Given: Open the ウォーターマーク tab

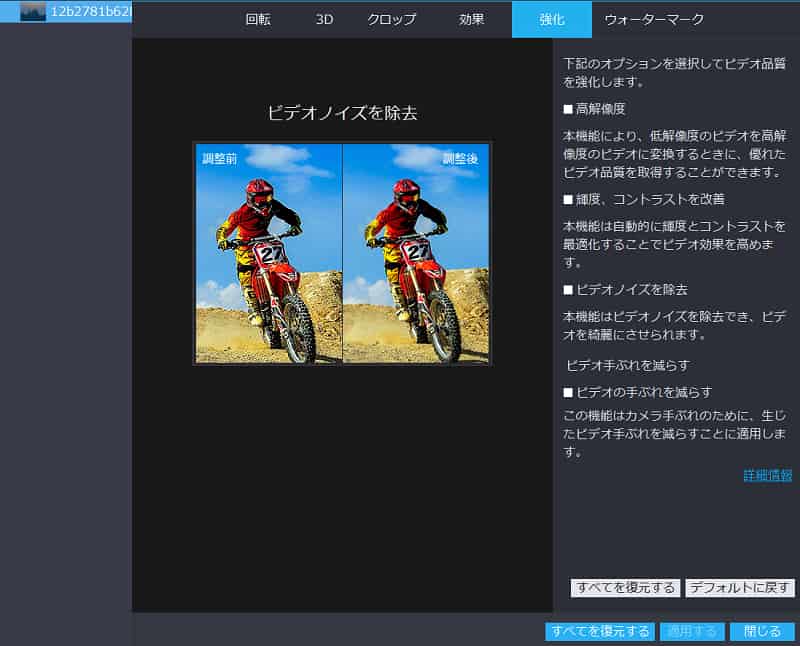Looking at the screenshot, I should click(655, 19).
